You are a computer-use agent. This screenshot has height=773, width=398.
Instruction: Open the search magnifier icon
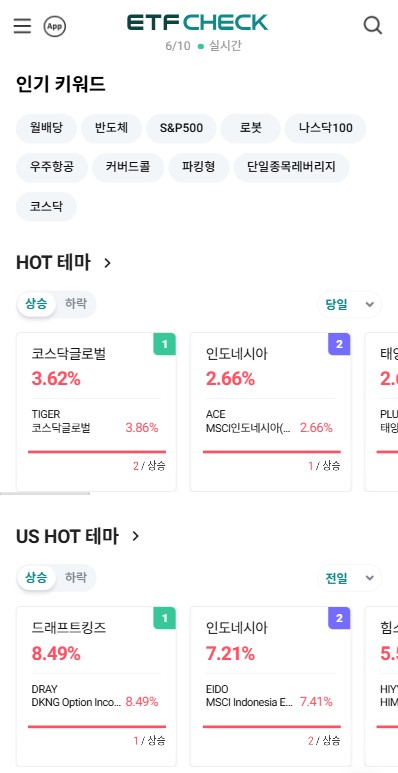(x=373, y=25)
